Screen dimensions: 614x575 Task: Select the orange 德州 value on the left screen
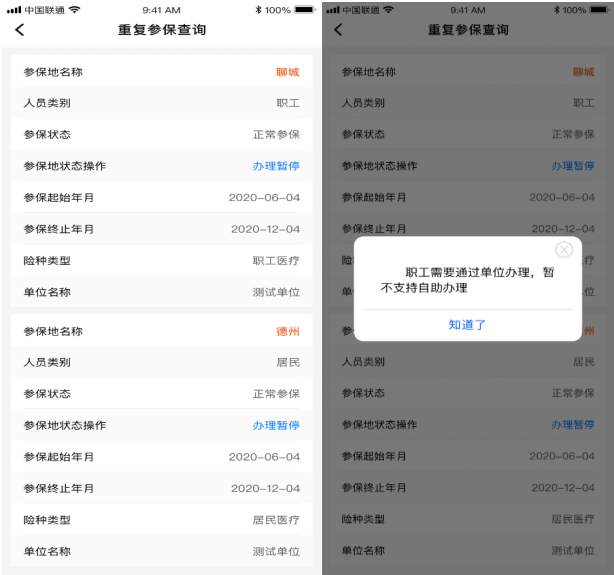tap(287, 331)
